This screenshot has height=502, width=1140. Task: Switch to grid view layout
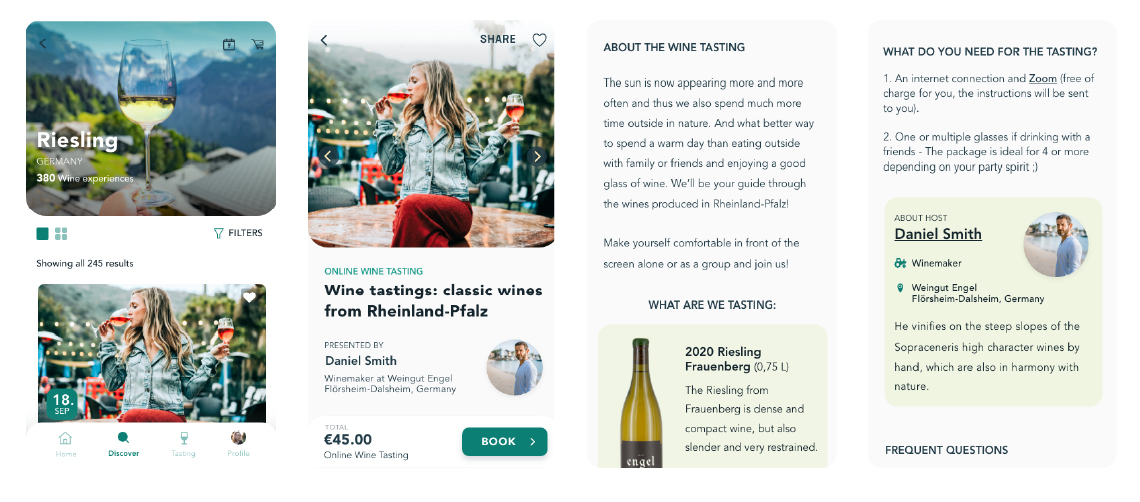tap(61, 233)
